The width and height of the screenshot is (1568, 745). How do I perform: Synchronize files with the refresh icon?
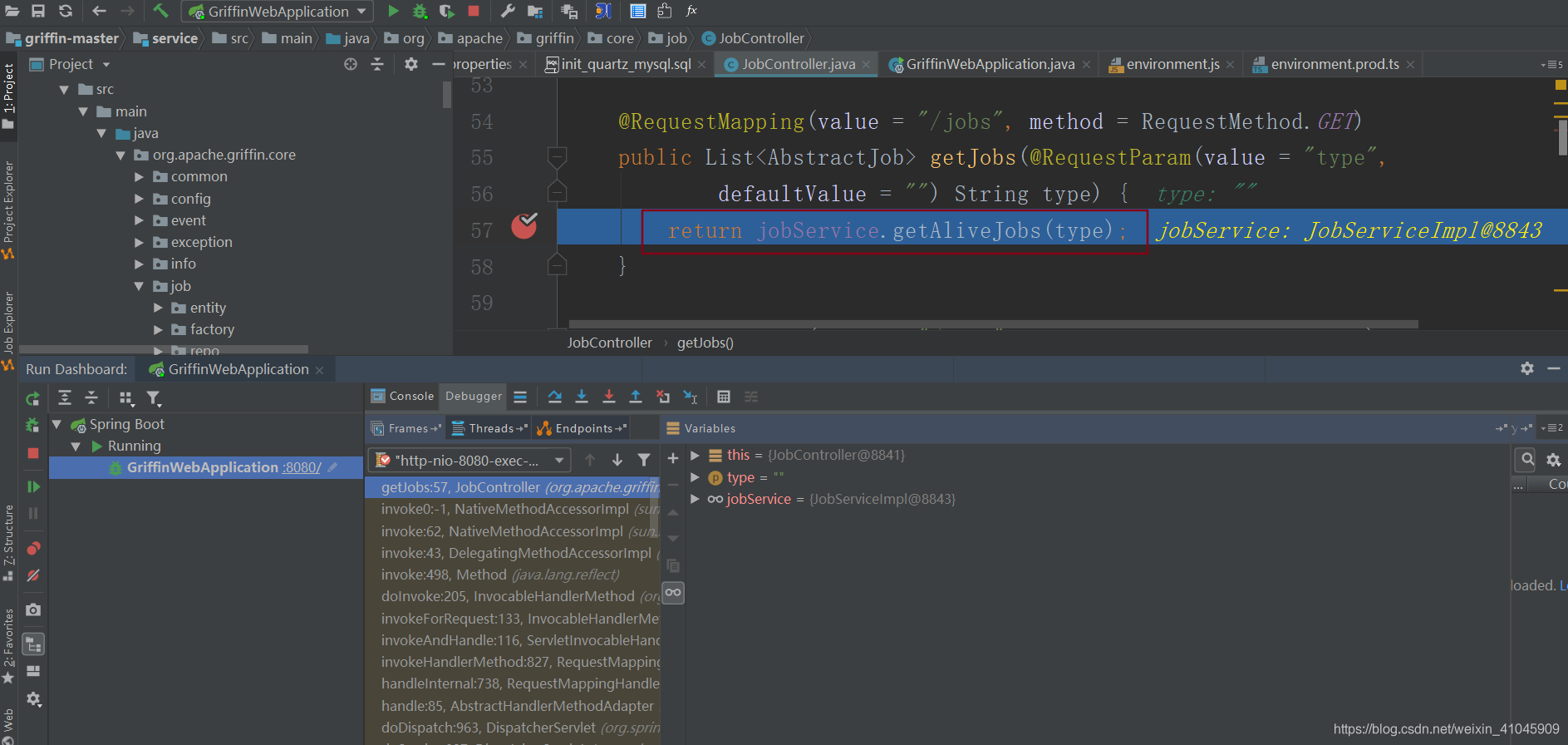pyautogui.click(x=66, y=11)
